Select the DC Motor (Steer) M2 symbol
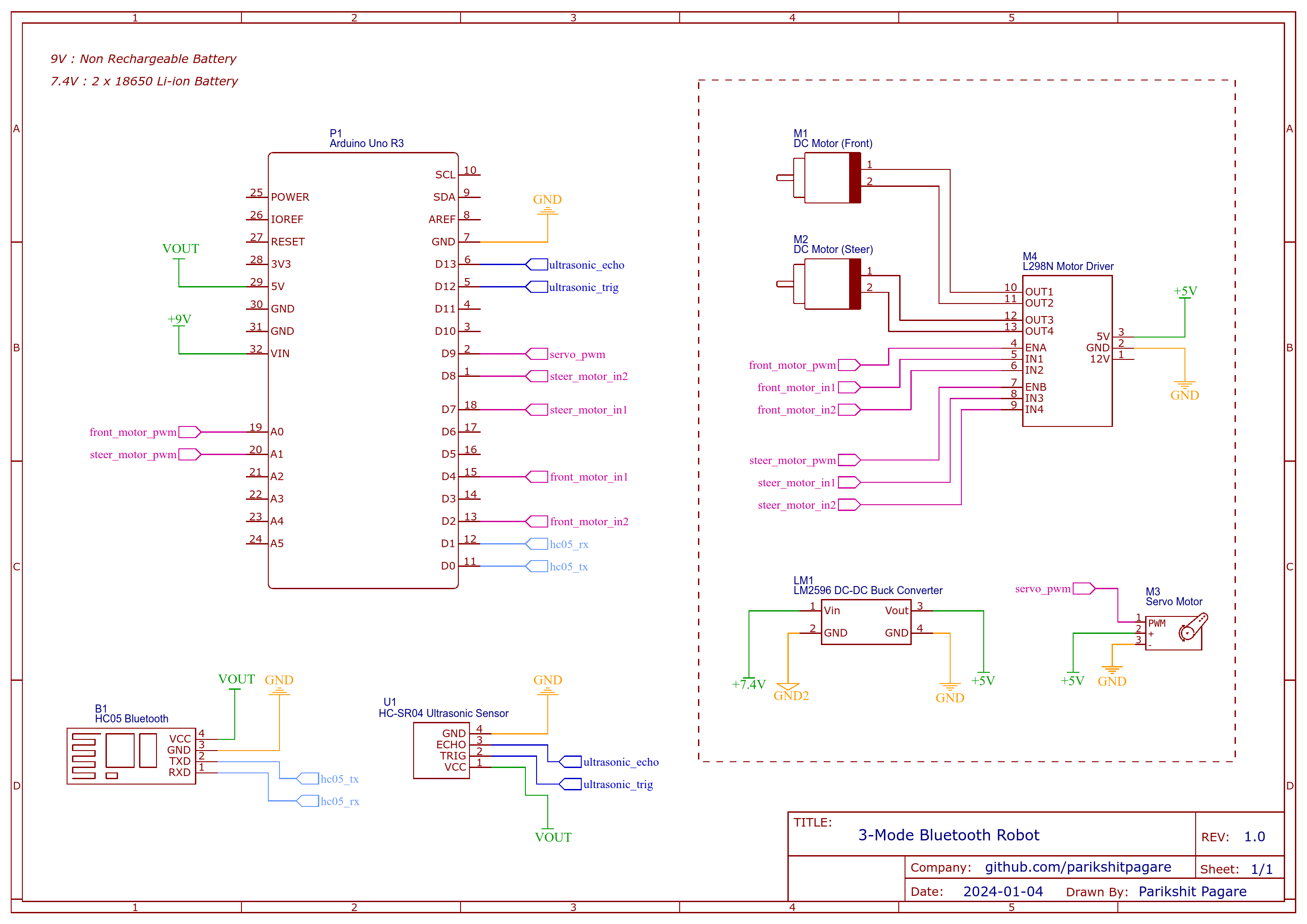1307x924 pixels. point(820,284)
